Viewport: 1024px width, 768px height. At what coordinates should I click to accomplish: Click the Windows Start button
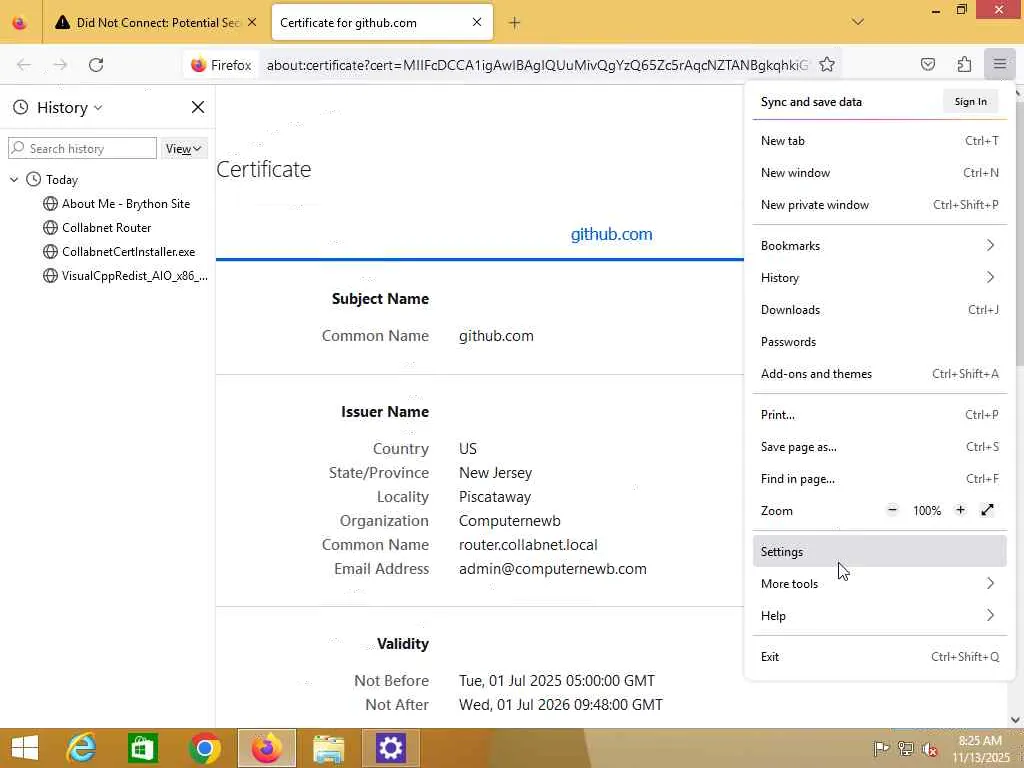25,748
